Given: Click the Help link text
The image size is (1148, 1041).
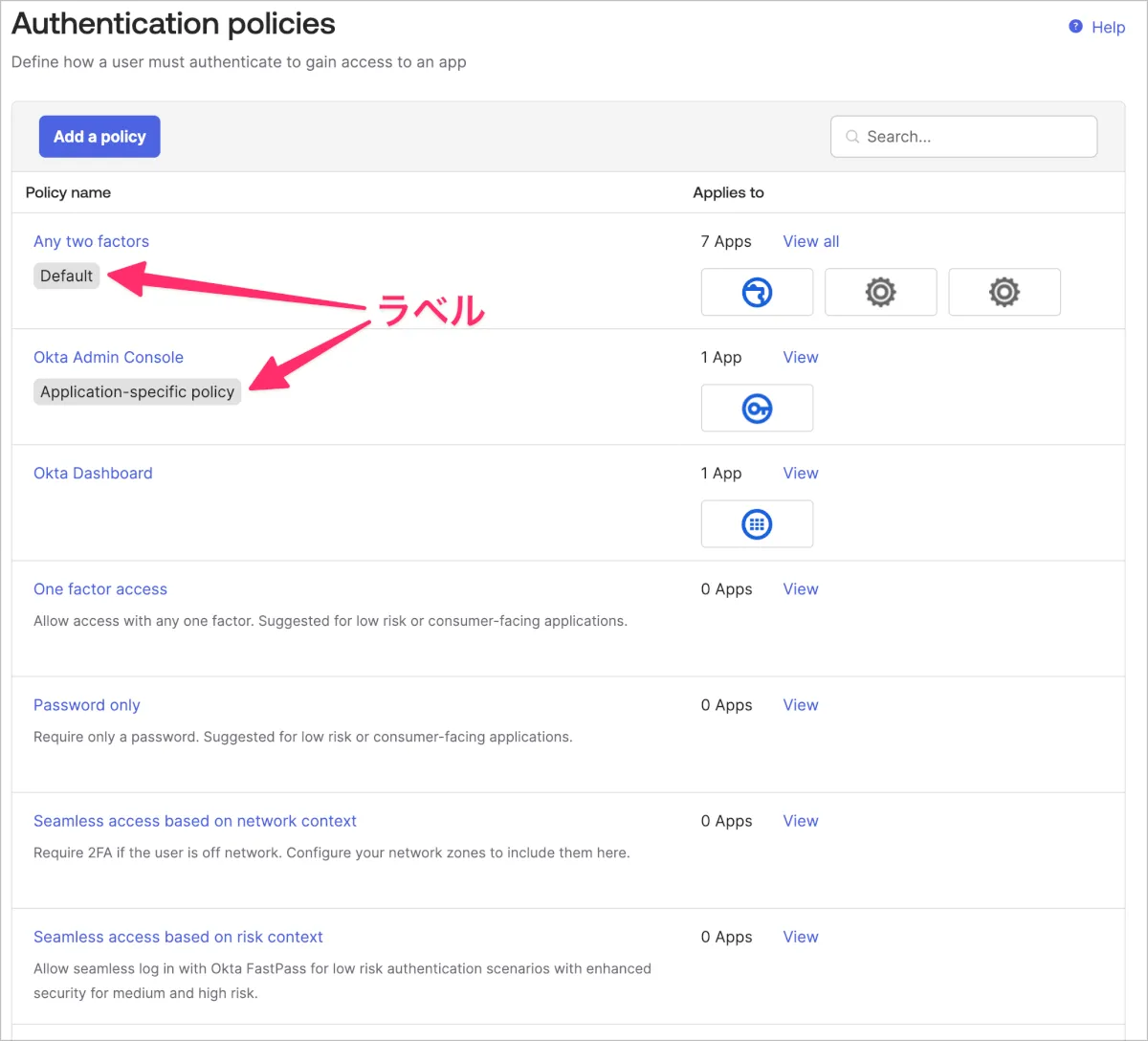Looking at the screenshot, I should (1108, 27).
